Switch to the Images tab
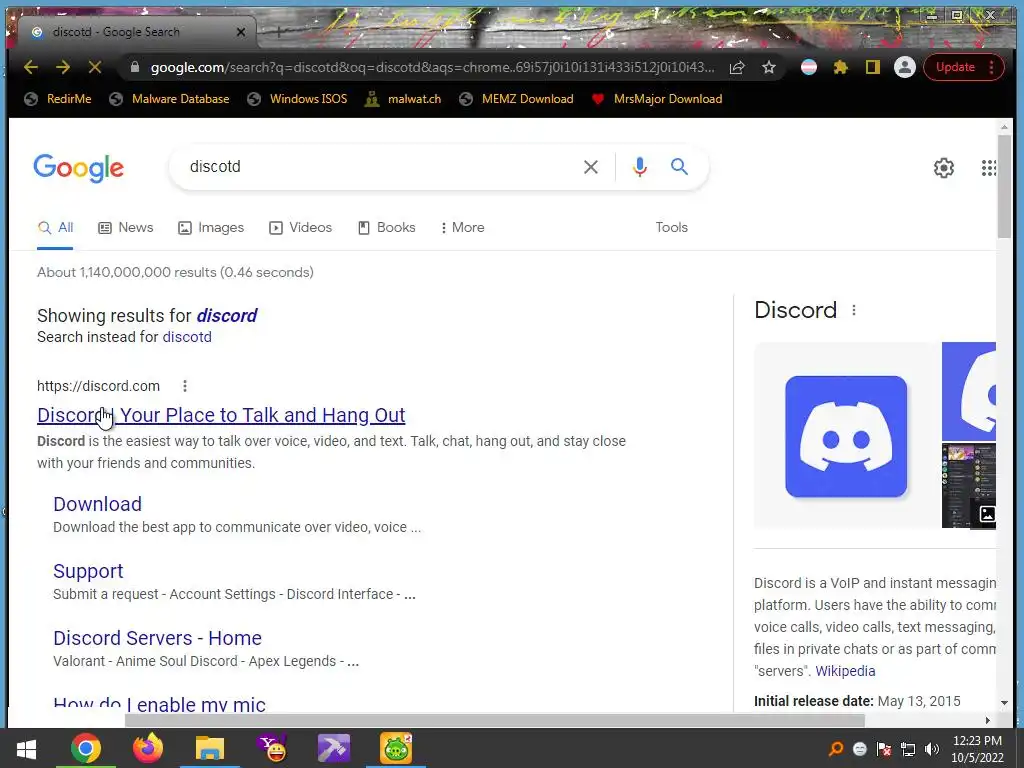The image size is (1024, 768). pos(211,227)
